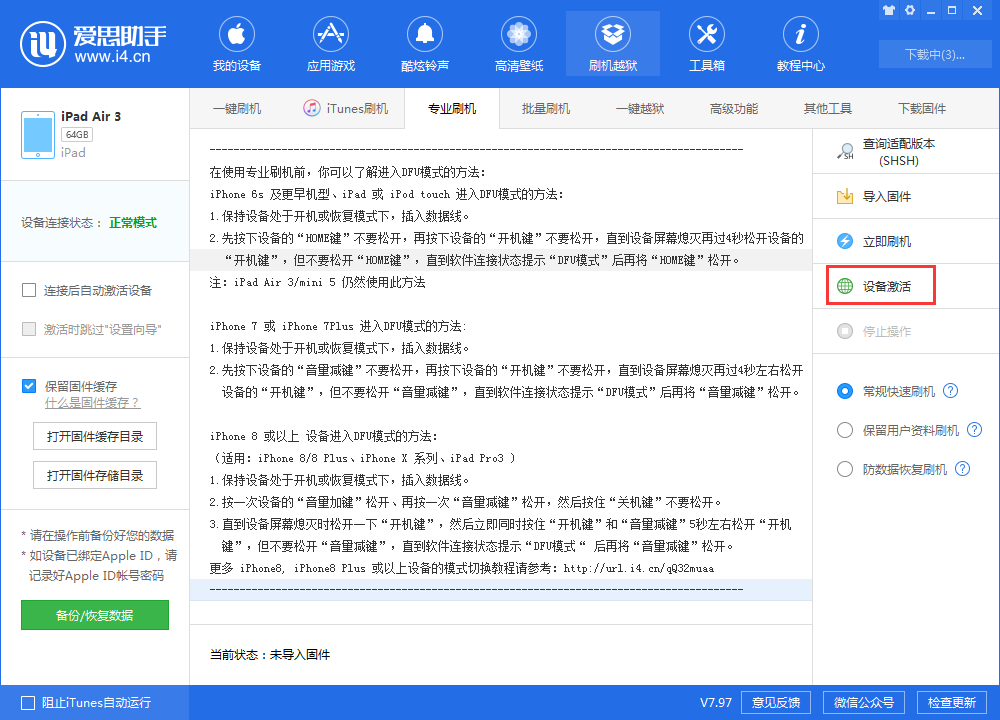Viewport: 1000px width, 720px height.
Task: Open the 酷炫铃声 ringtones section
Action: coord(424,43)
